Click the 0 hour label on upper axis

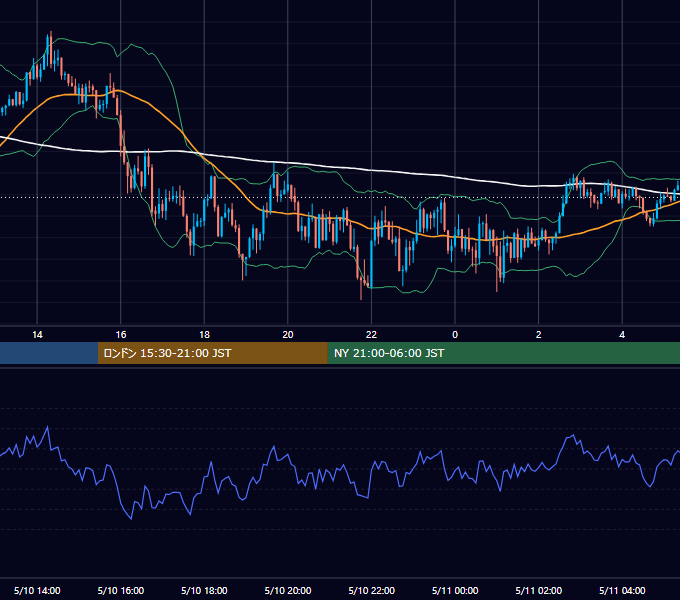455,335
